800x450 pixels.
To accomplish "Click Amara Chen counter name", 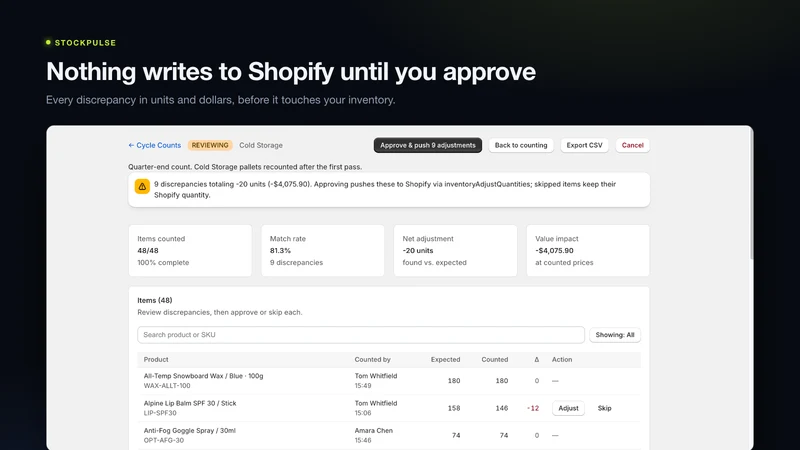I will [373, 431].
